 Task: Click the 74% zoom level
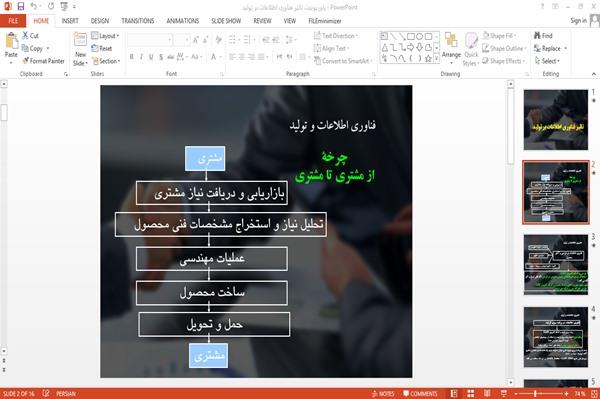click(580, 394)
